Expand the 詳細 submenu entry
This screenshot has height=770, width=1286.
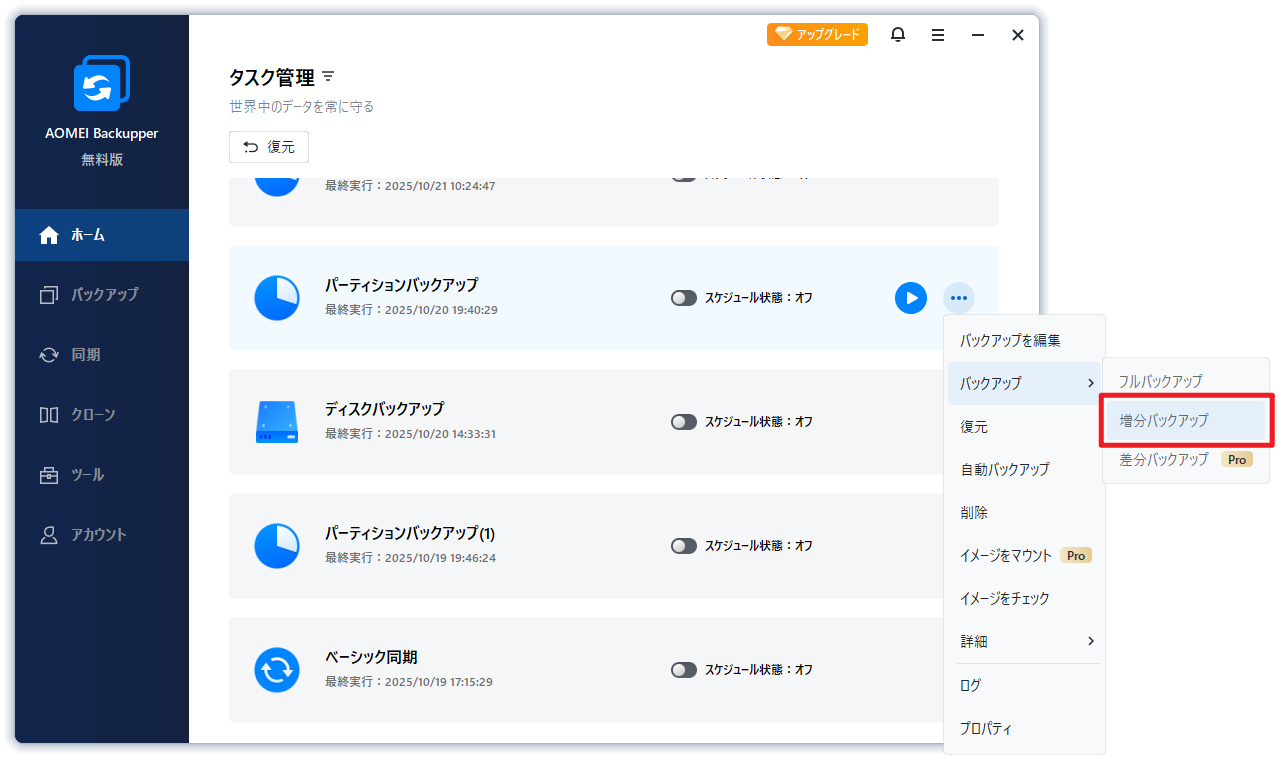point(1024,641)
